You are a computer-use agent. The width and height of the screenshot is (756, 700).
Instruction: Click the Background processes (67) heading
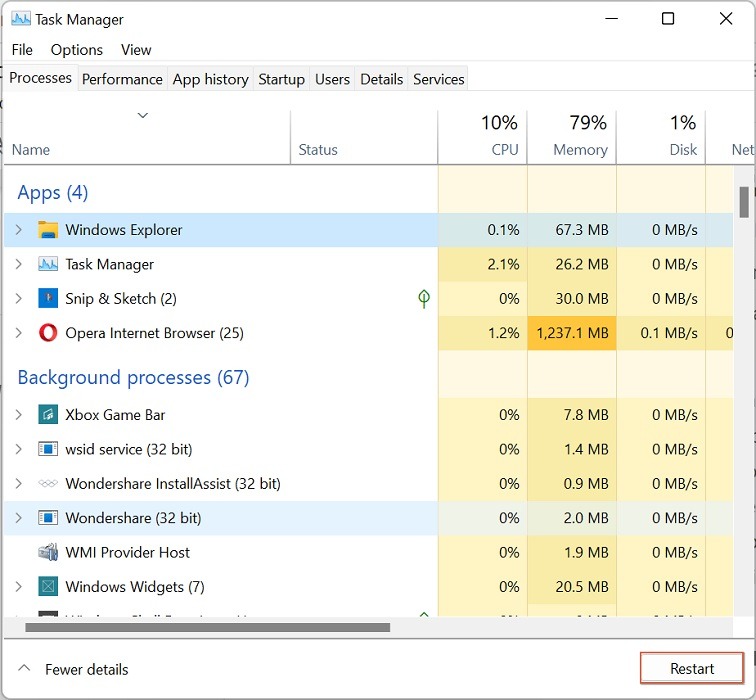click(x=134, y=377)
